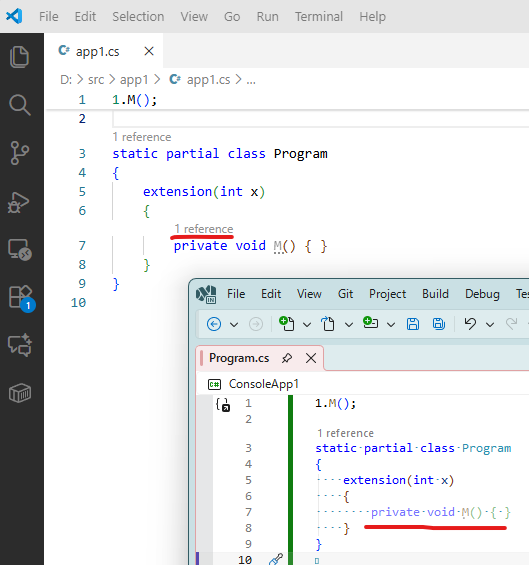Click CodeLens '1 reference' above class Program in VS Code
The image size is (529, 565).
[142, 137]
